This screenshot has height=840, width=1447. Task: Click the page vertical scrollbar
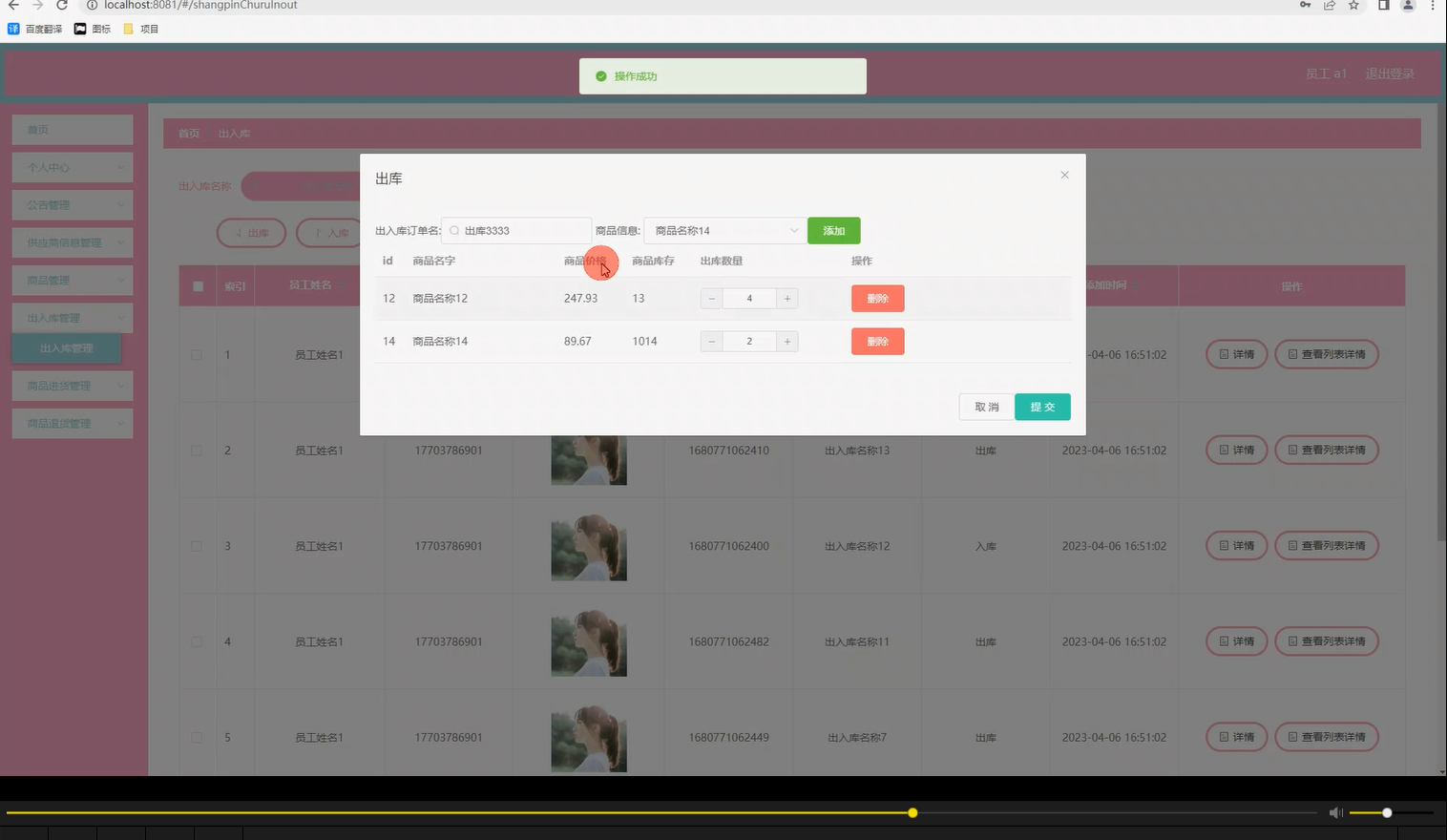pos(1441,322)
